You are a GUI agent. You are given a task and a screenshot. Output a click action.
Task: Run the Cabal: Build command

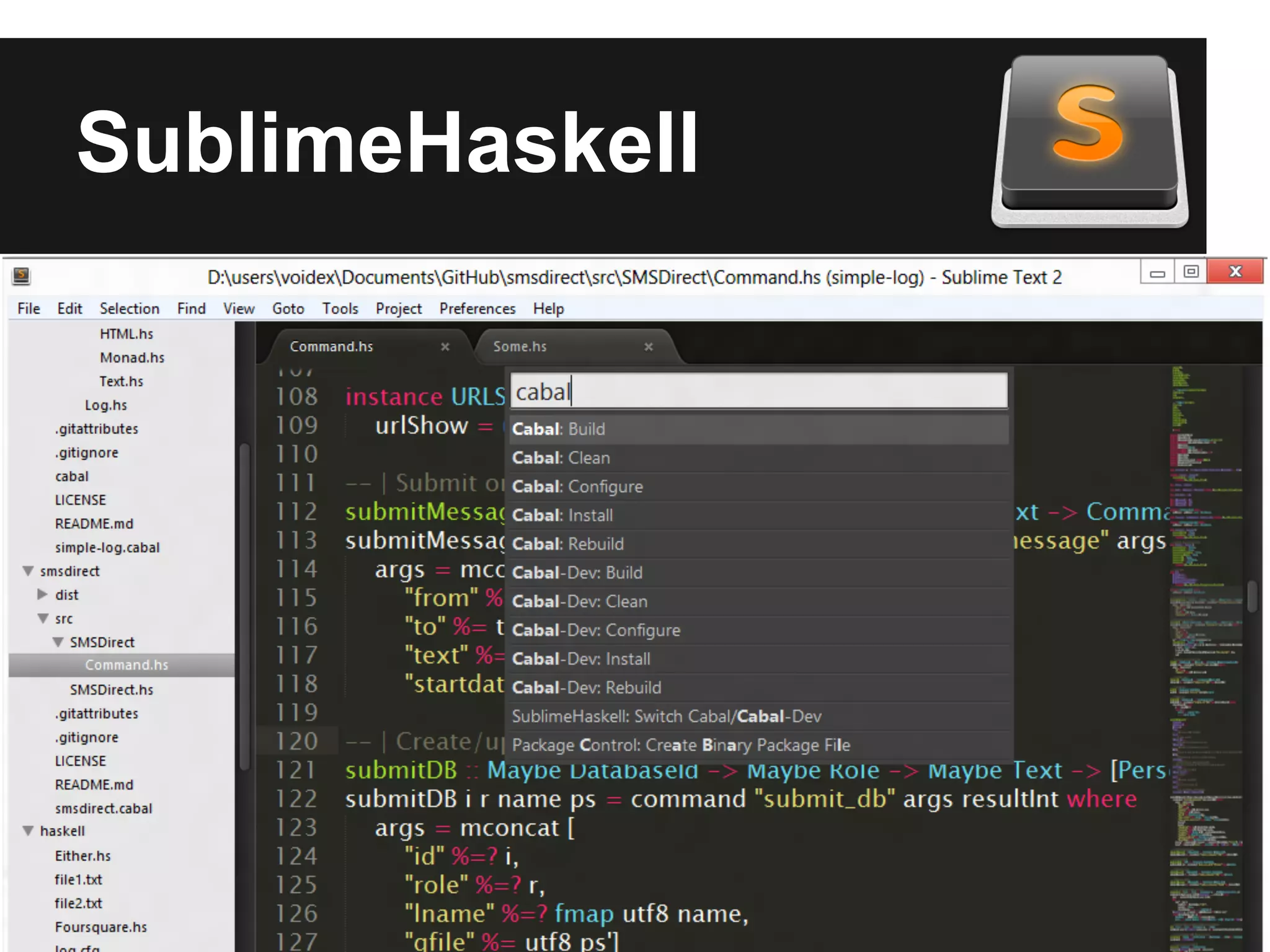pos(758,429)
